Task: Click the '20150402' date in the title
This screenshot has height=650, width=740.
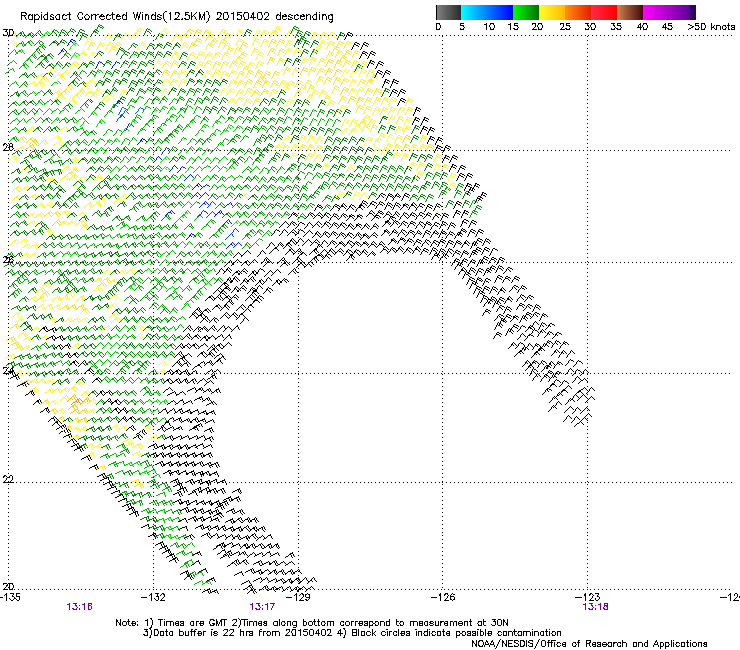Action: coord(243,16)
